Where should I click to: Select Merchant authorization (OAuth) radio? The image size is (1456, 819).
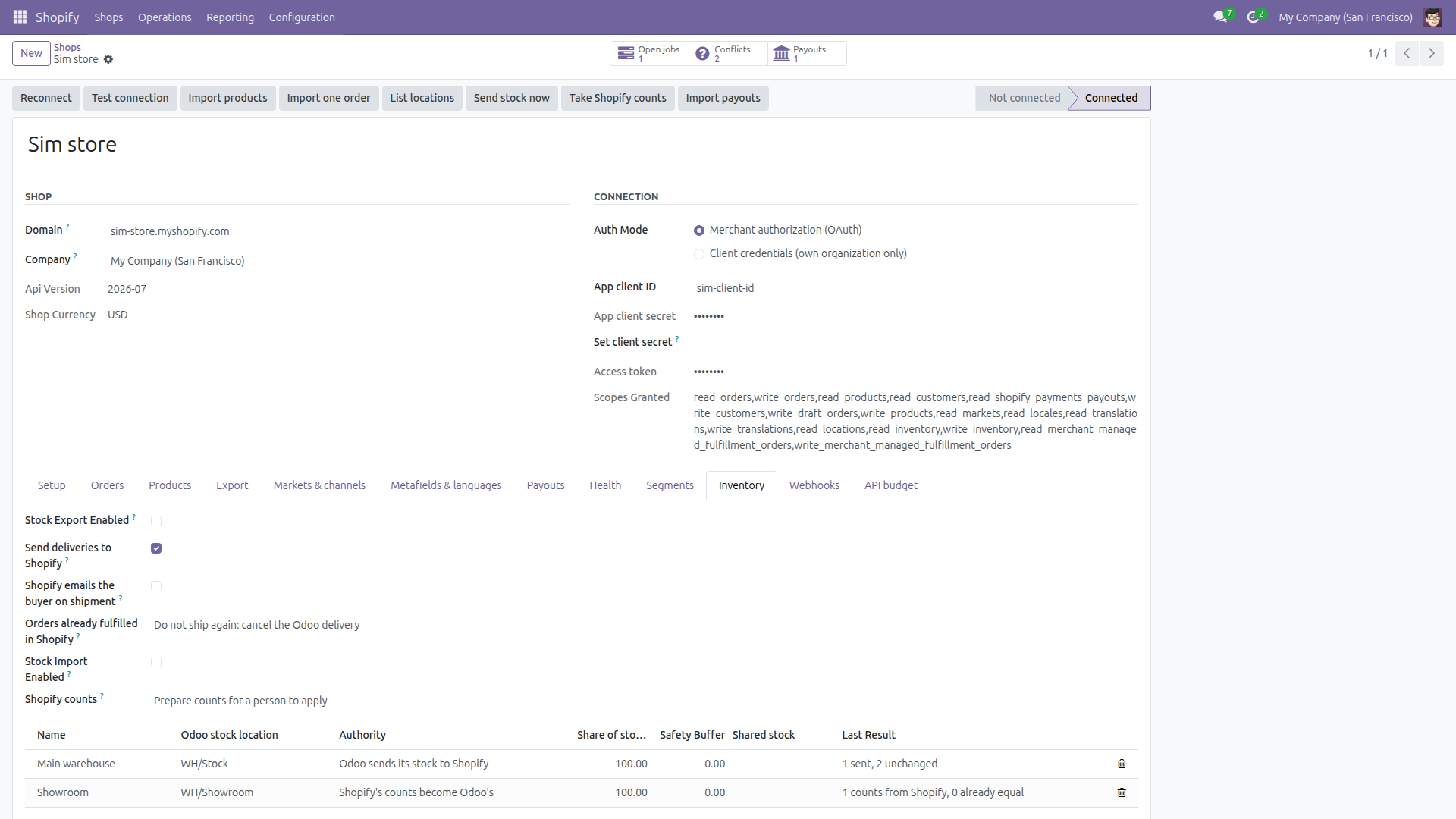699,231
